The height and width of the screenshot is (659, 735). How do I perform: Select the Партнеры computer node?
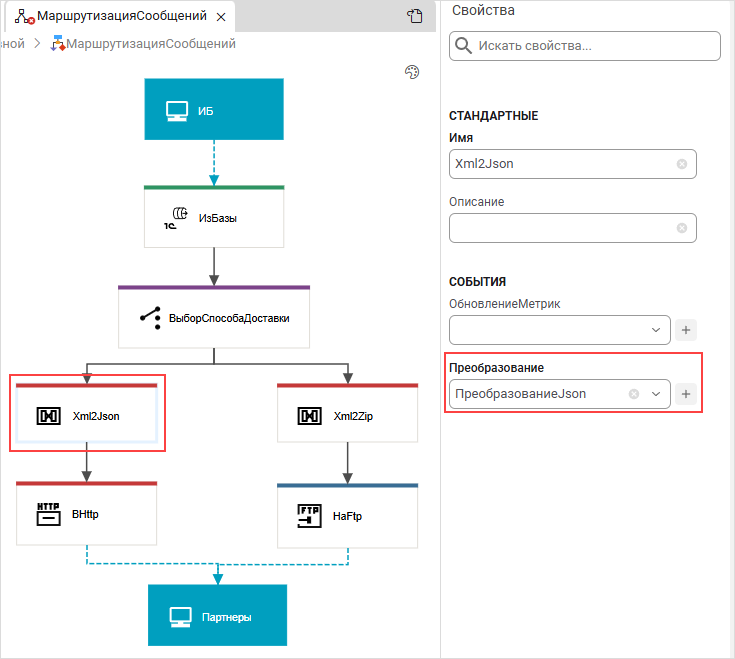(217, 616)
